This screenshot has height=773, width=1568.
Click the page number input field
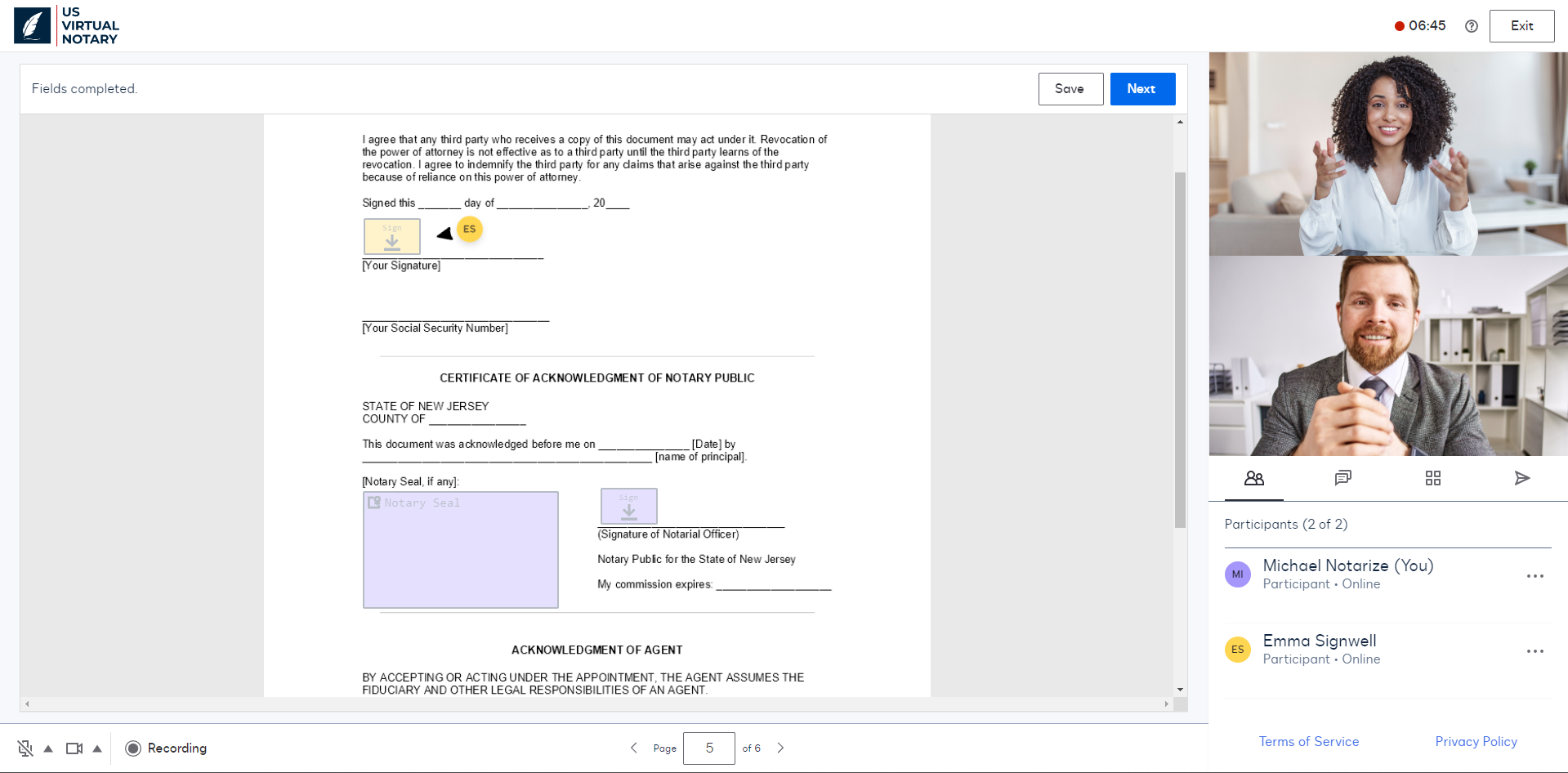pos(708,748)
